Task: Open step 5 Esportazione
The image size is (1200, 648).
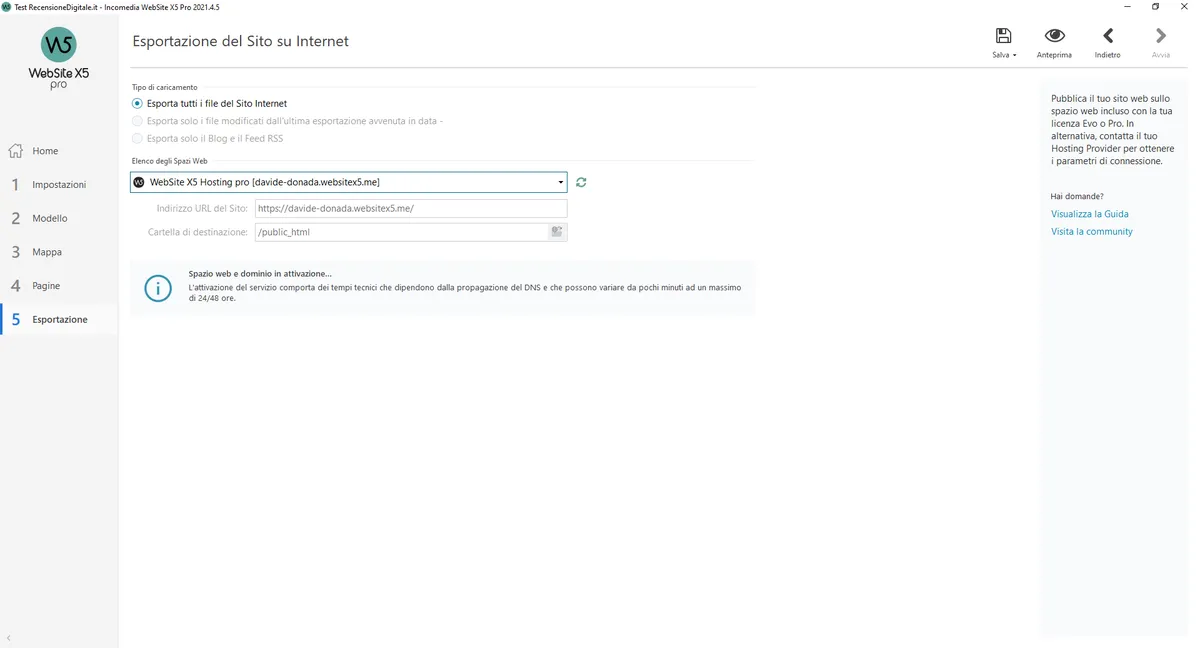Action: pyautogui.click(x=59, y=320)
